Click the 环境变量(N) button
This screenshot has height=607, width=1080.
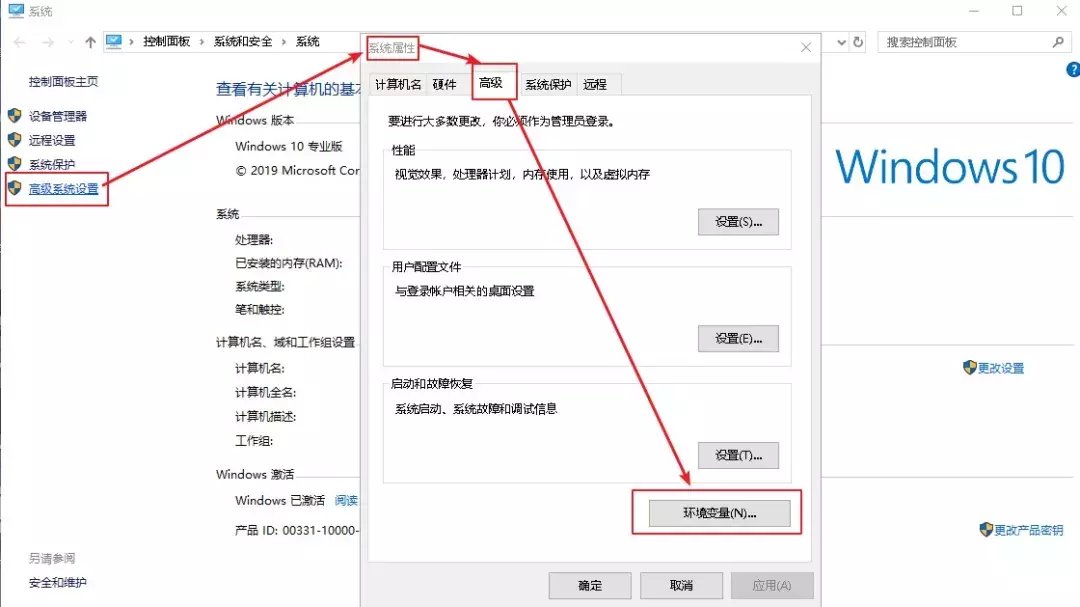pos(720,513)
